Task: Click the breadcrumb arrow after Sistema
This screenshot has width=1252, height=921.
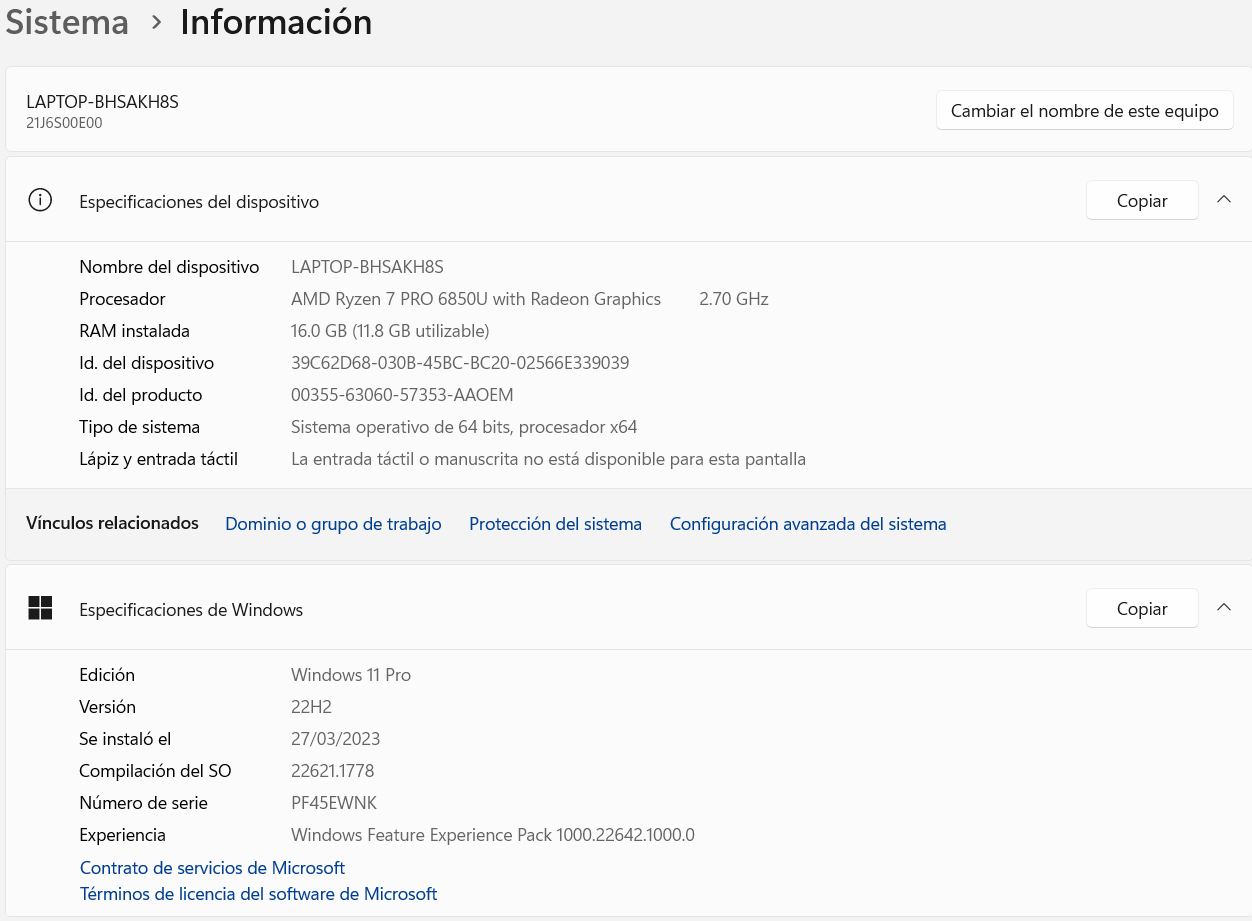Action: tap(155, 23)
